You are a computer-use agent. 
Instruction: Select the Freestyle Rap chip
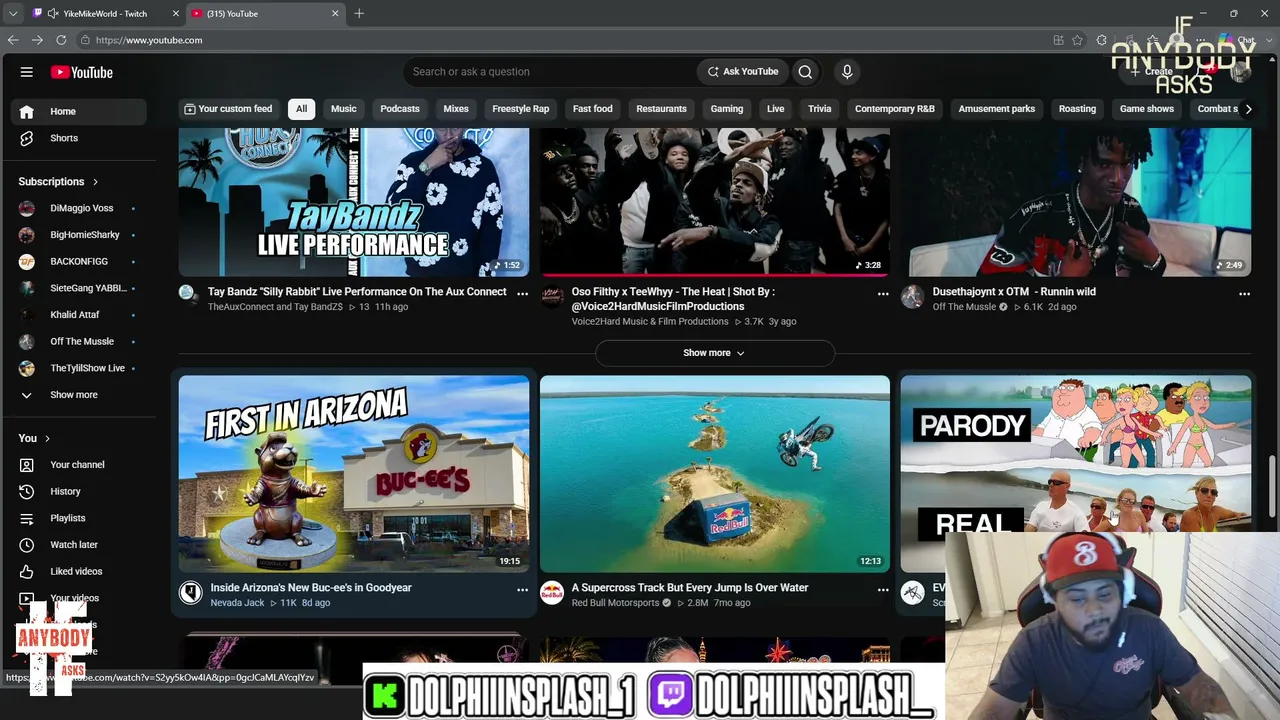(x=521, y=109)
